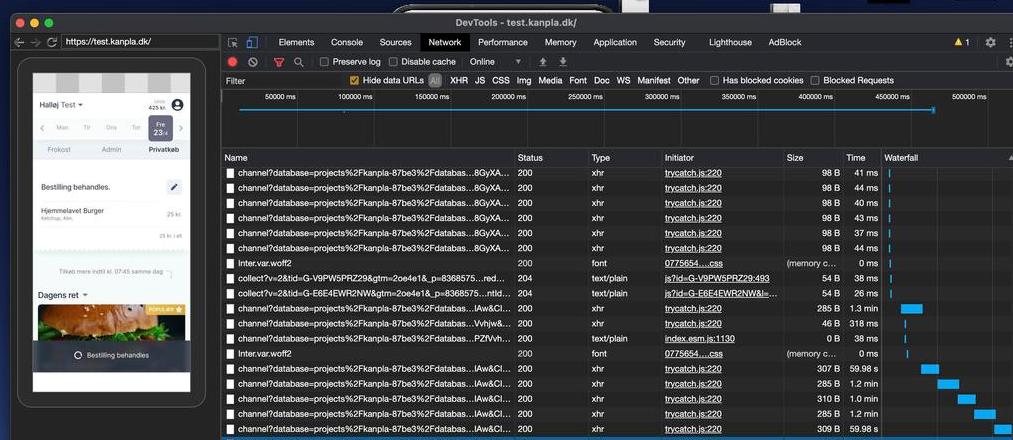Open DevTools settings gear

[990, 42]
